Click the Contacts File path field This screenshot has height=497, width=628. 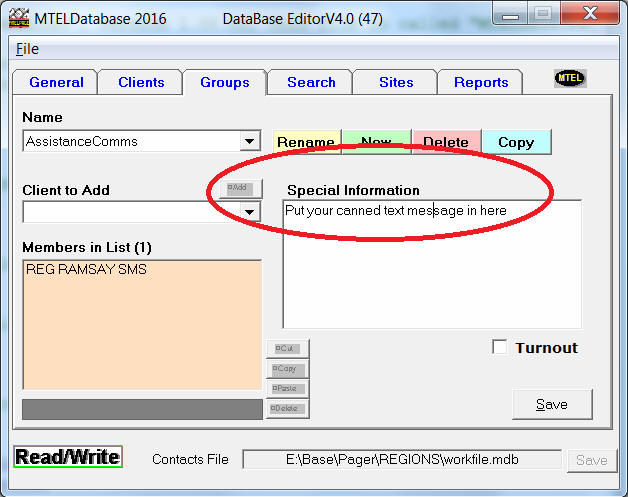[402, 459]
